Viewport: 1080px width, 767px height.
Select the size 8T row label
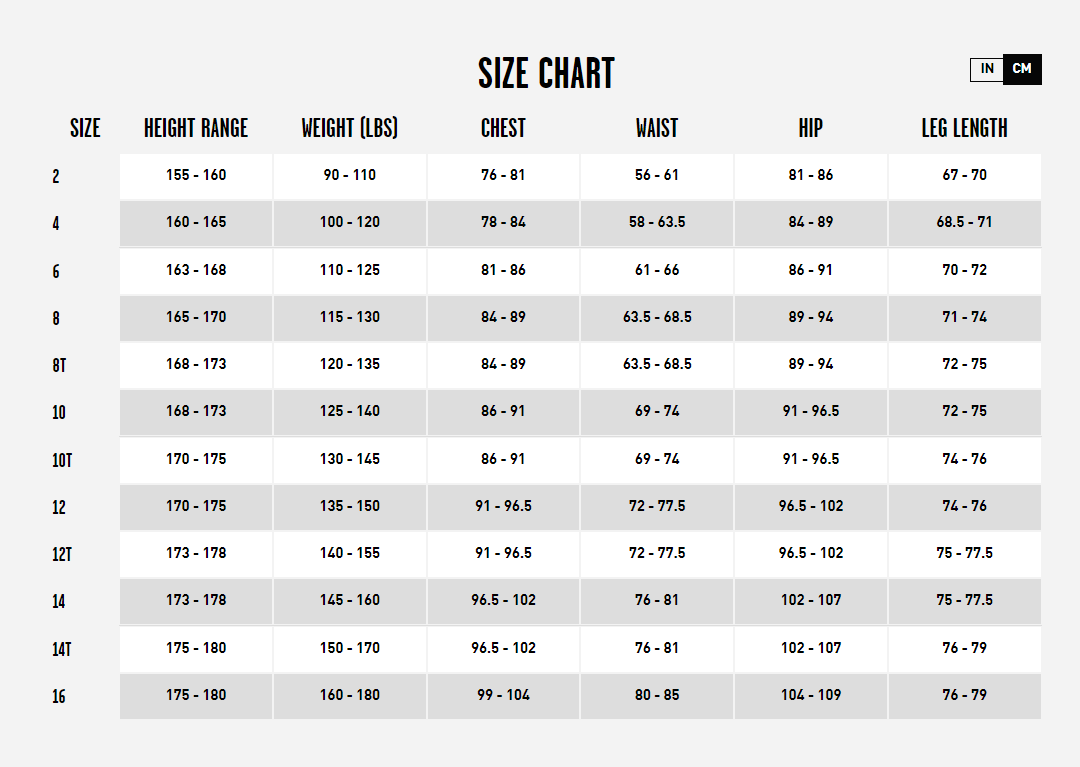(59, 365)
